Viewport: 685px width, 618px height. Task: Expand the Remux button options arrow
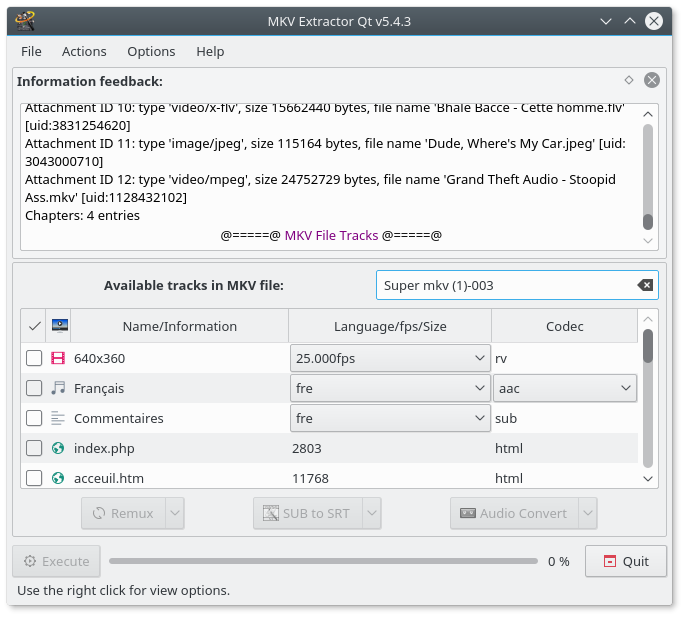[175, 513]
